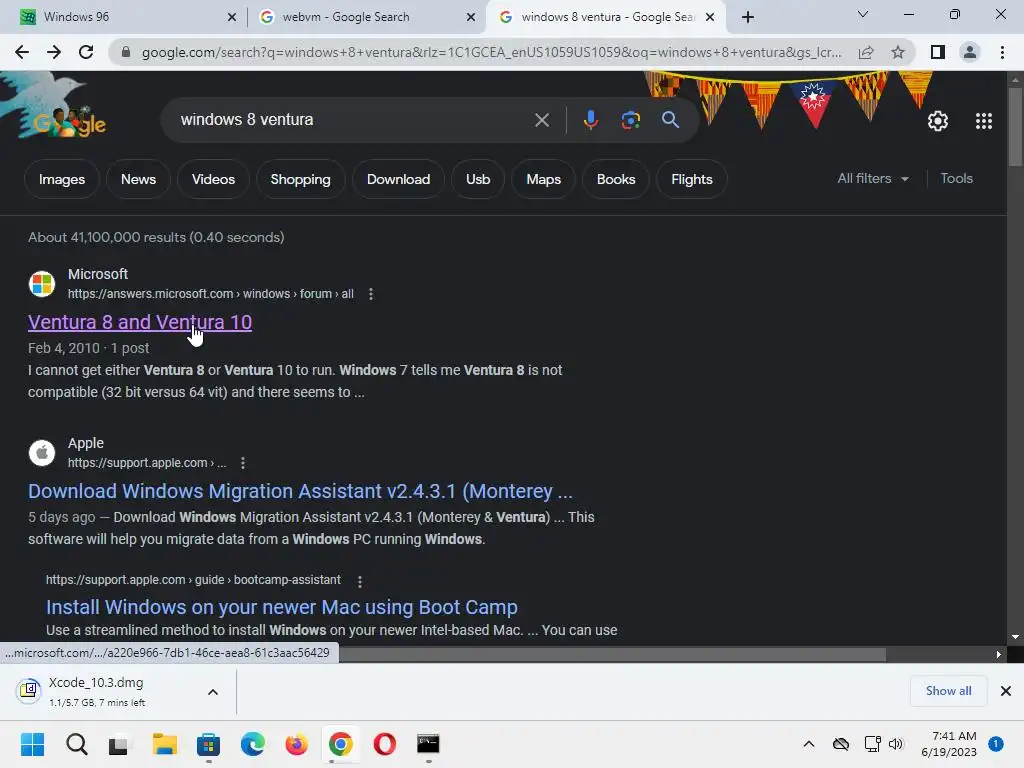1024x768 pixels.
Task: Switch to the webvm Google Search tab
Action: [366, 17]
